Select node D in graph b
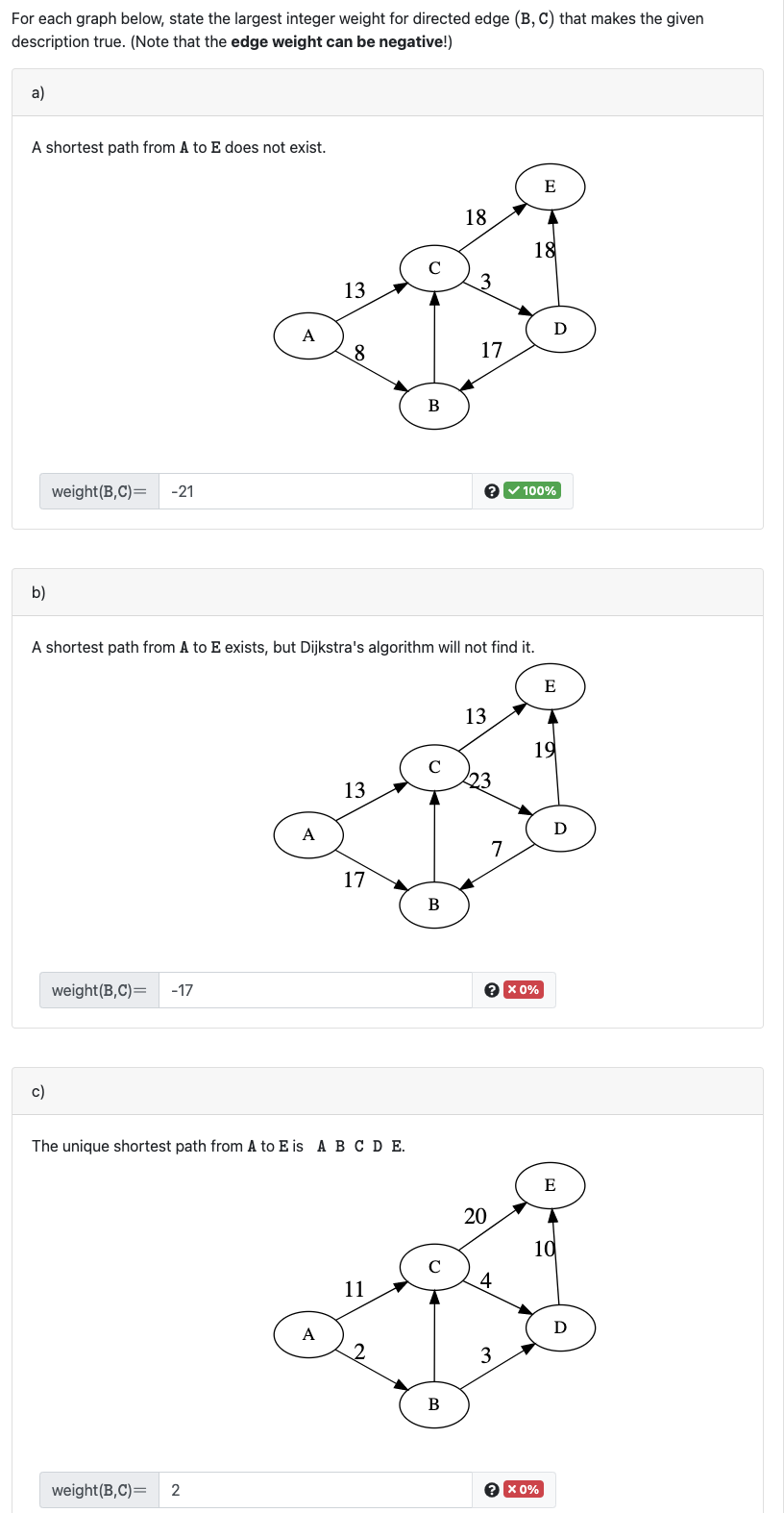This screenshot has height=1513, width=784. coord(561,829)
